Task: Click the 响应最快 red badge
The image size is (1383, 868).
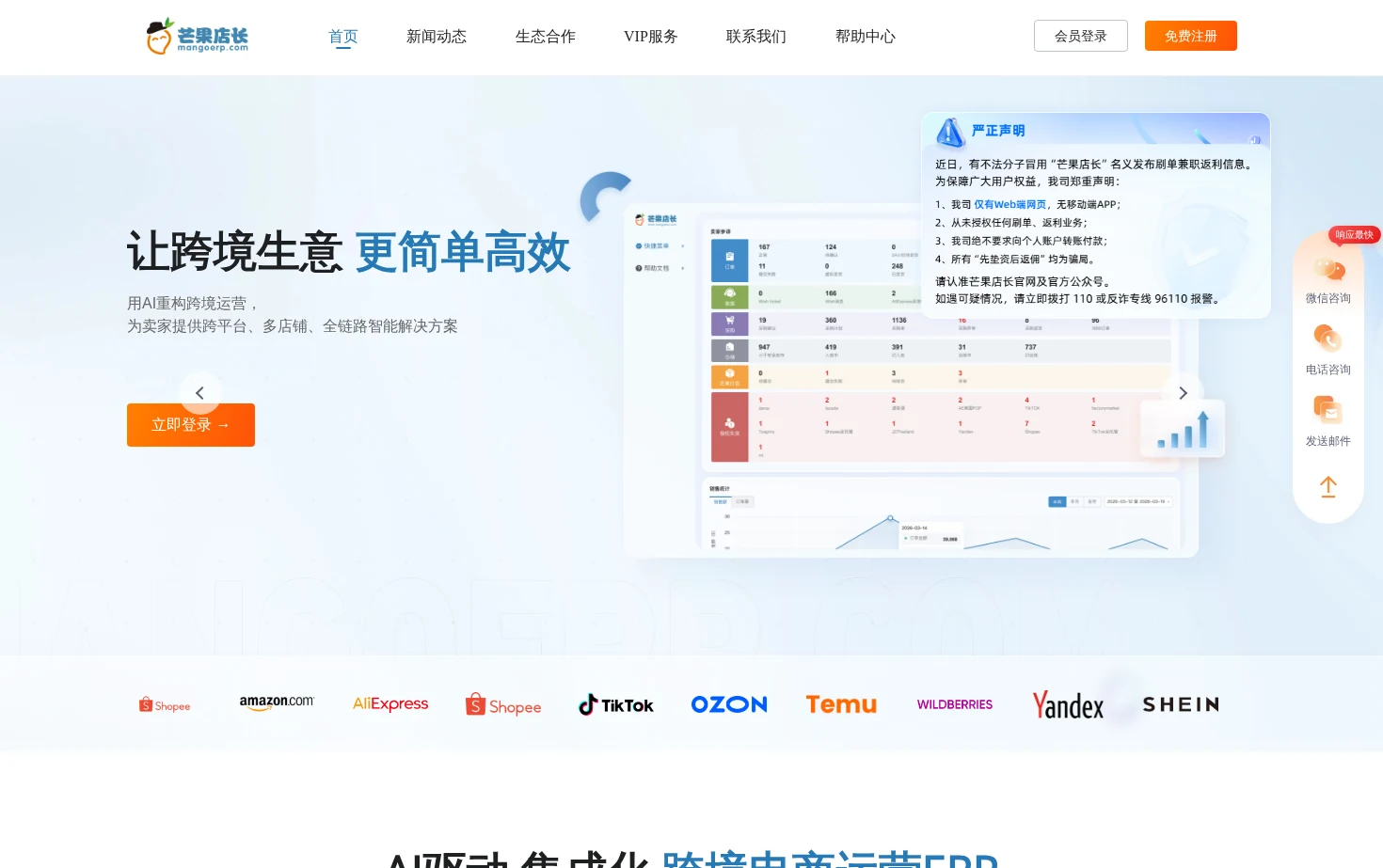Action: coord(1355,234)
